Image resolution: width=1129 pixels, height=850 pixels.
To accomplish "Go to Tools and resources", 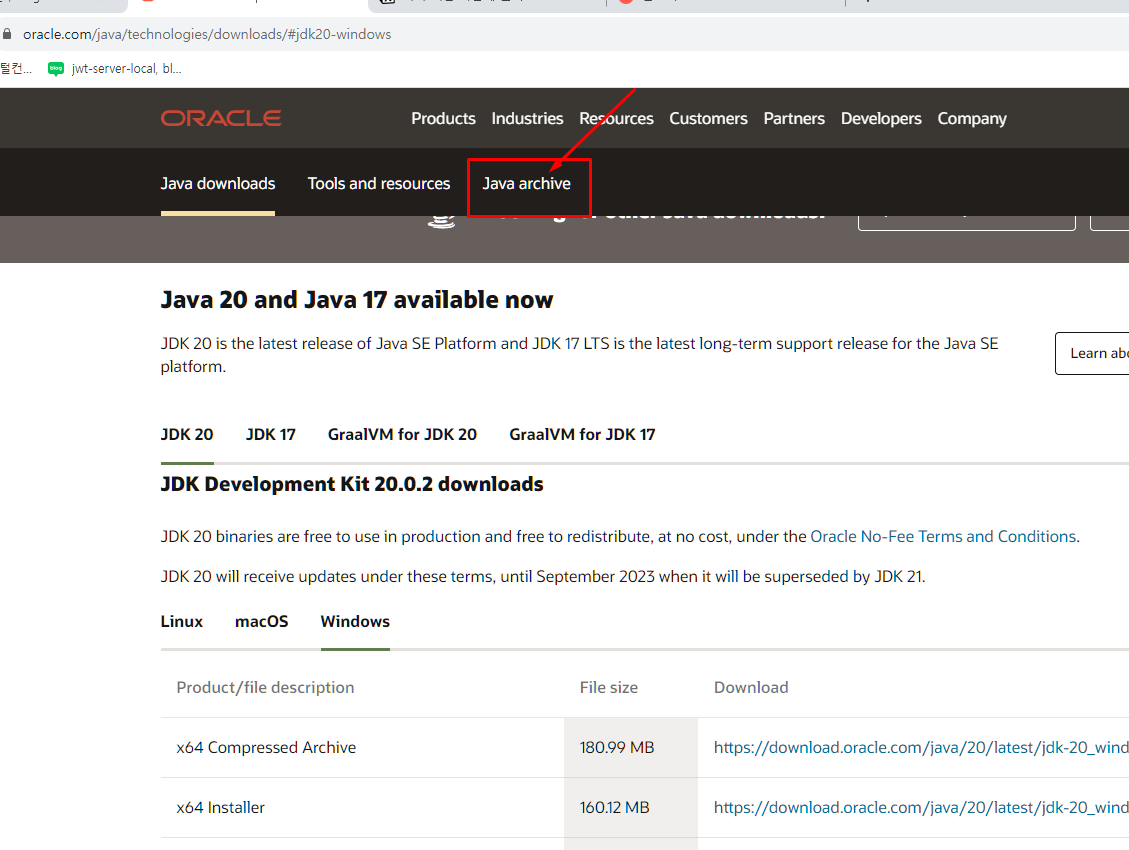I will coord(379,184).
